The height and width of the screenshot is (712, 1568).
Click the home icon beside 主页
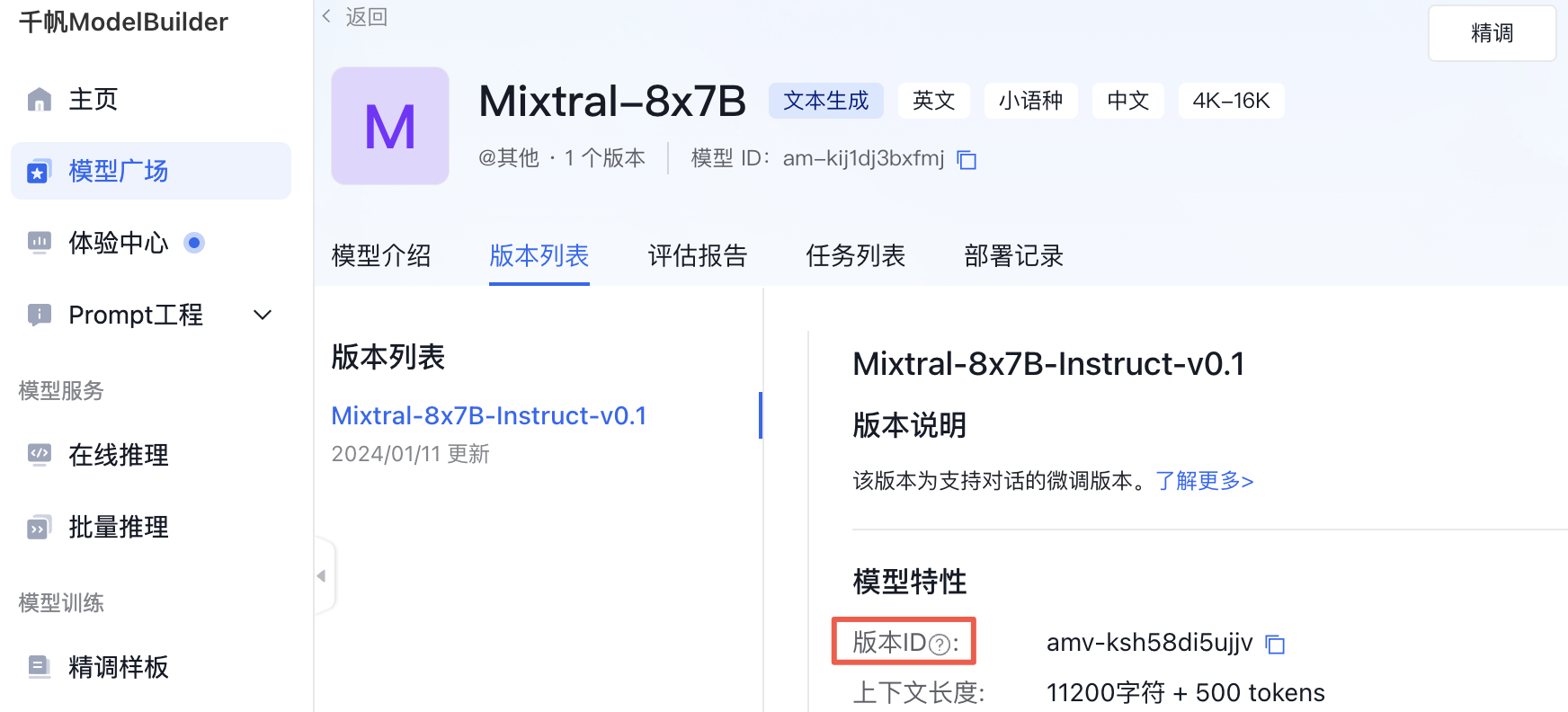pos(39,99)
